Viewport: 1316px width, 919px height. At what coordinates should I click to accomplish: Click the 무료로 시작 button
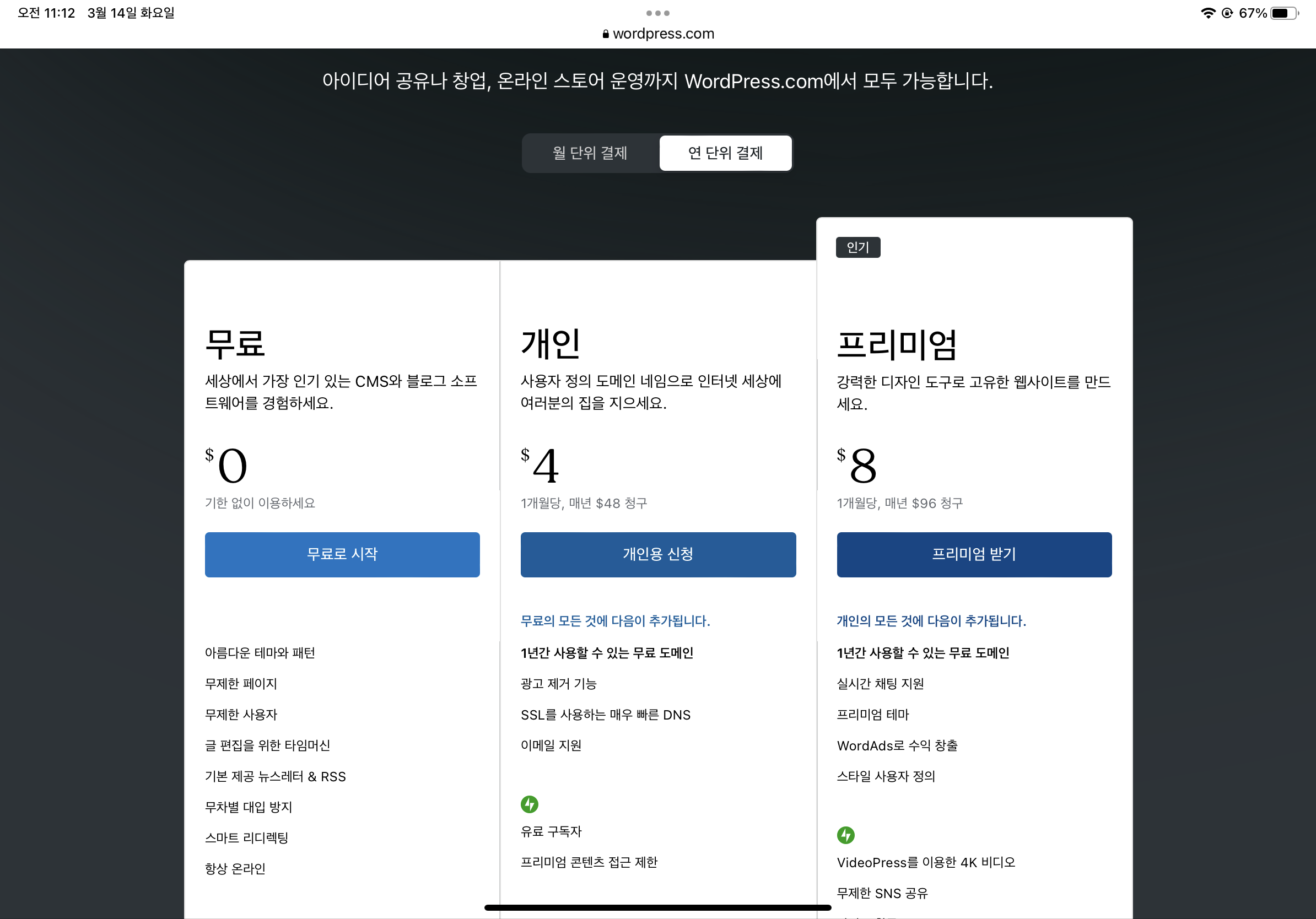pyautogui.click(x=342, y=554)
